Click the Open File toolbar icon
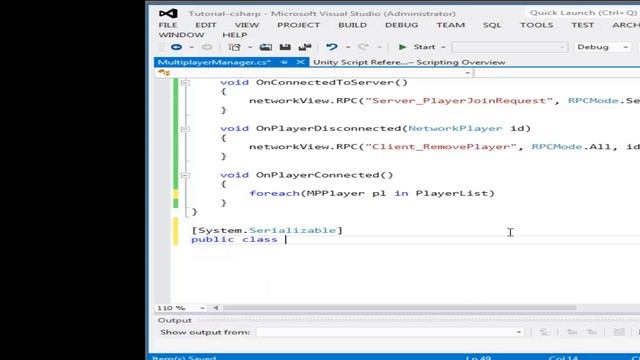The image size is (640, 360). (266, 47)
